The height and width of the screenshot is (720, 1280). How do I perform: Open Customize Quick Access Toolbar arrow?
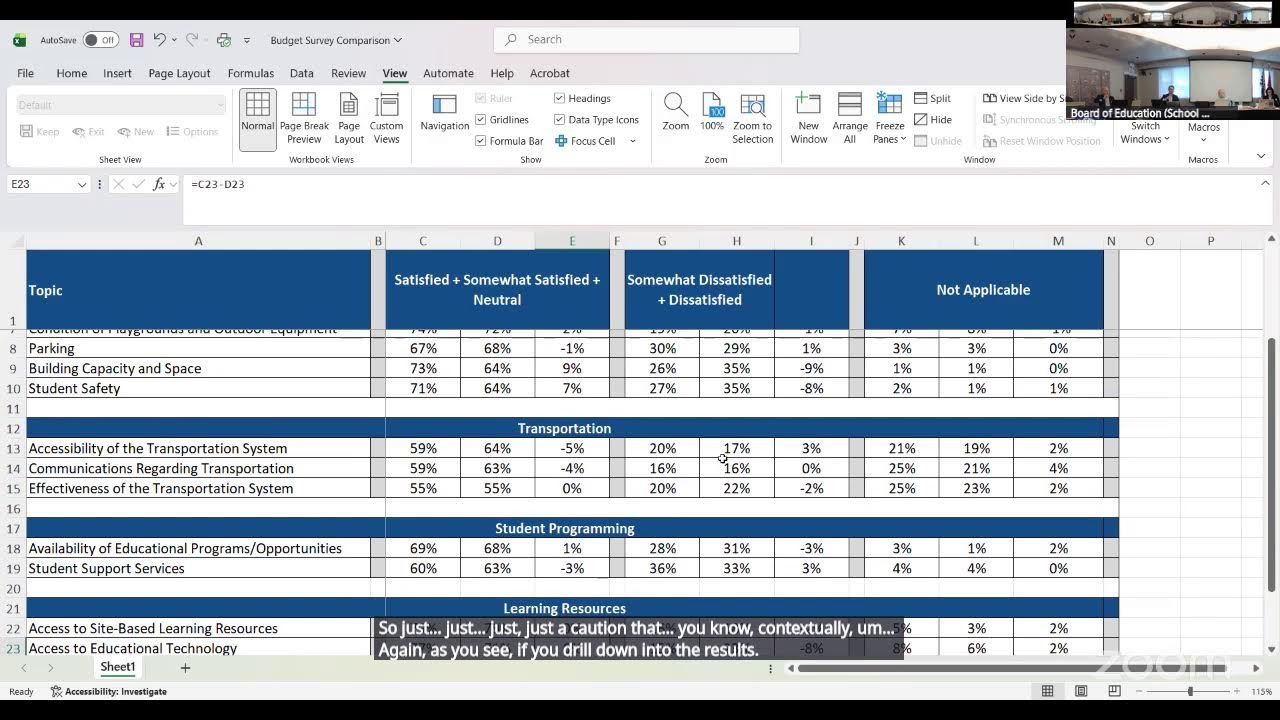click(249, 40)
